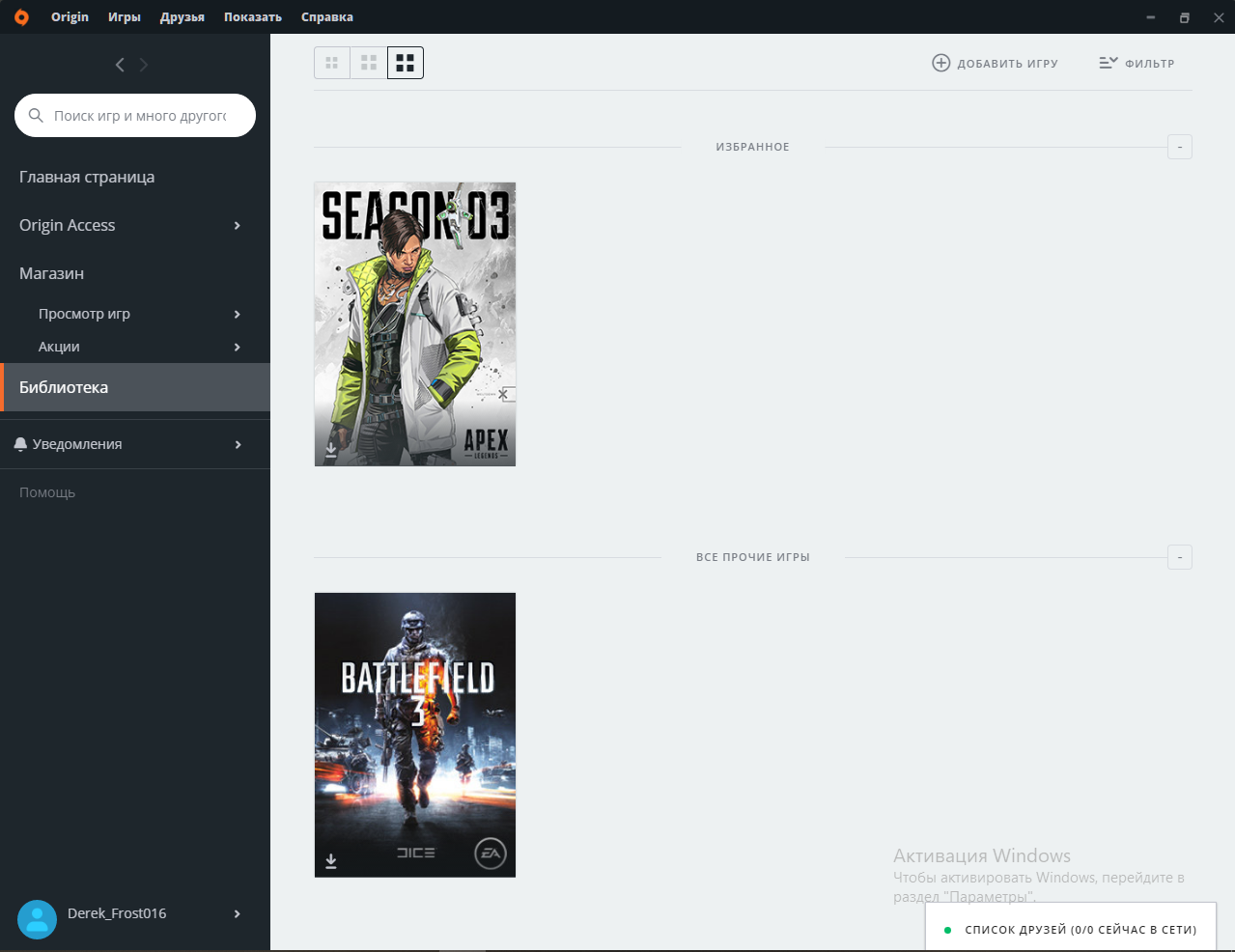Click the Derek_Frost016 avatar
The width and height of the screenshot is (1235, 952).
(38, 920)
